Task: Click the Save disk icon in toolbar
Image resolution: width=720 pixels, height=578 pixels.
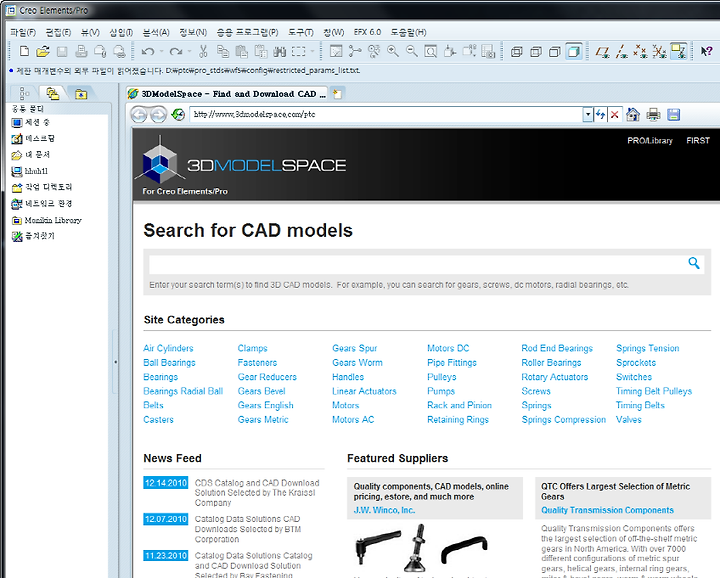Action: 62,51
